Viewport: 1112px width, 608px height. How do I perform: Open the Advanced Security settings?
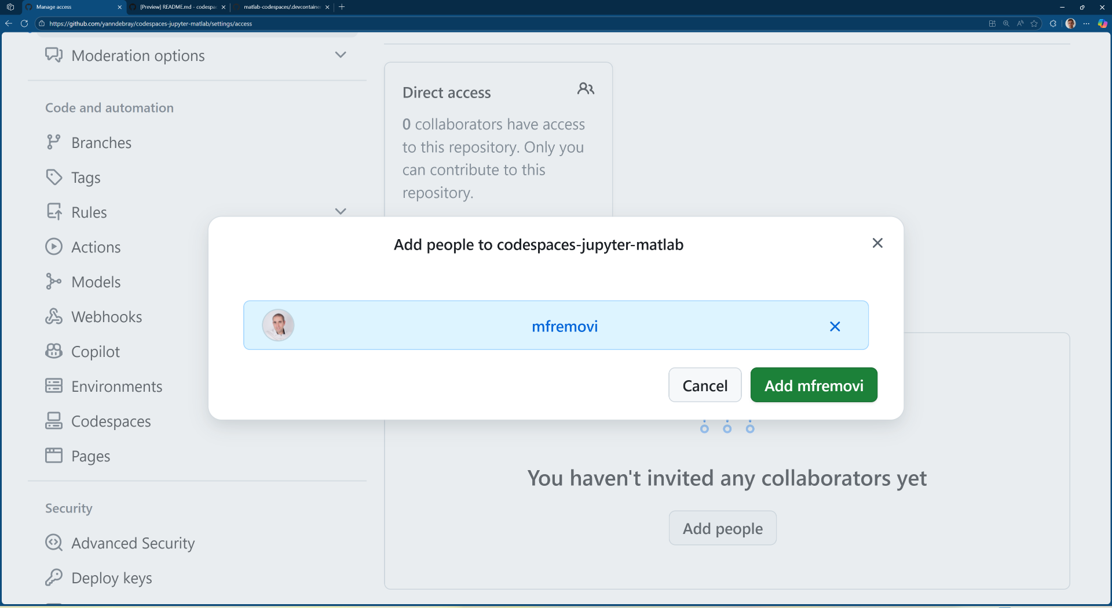[132, 543]
